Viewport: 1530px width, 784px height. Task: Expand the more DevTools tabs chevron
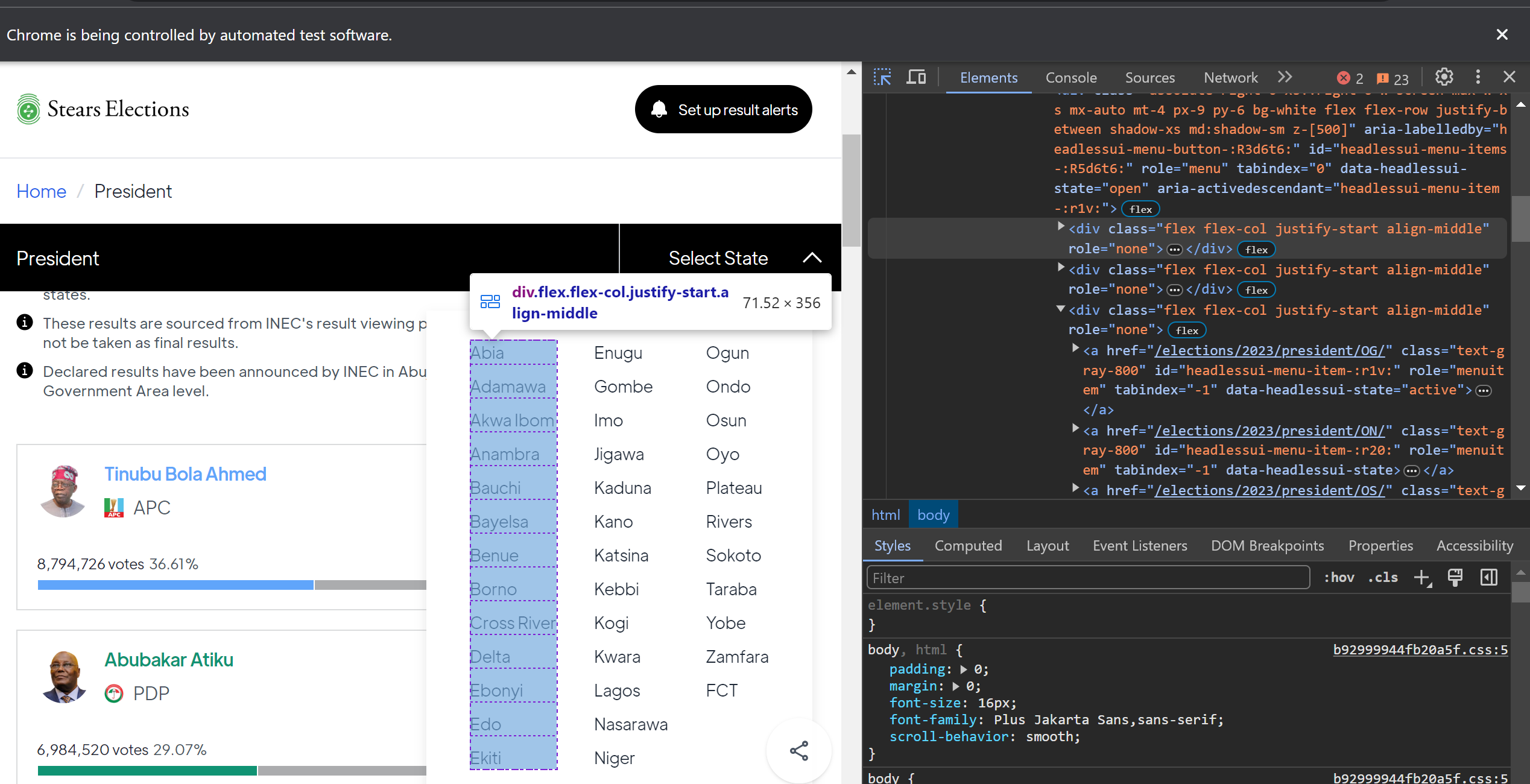[1285, 77]
